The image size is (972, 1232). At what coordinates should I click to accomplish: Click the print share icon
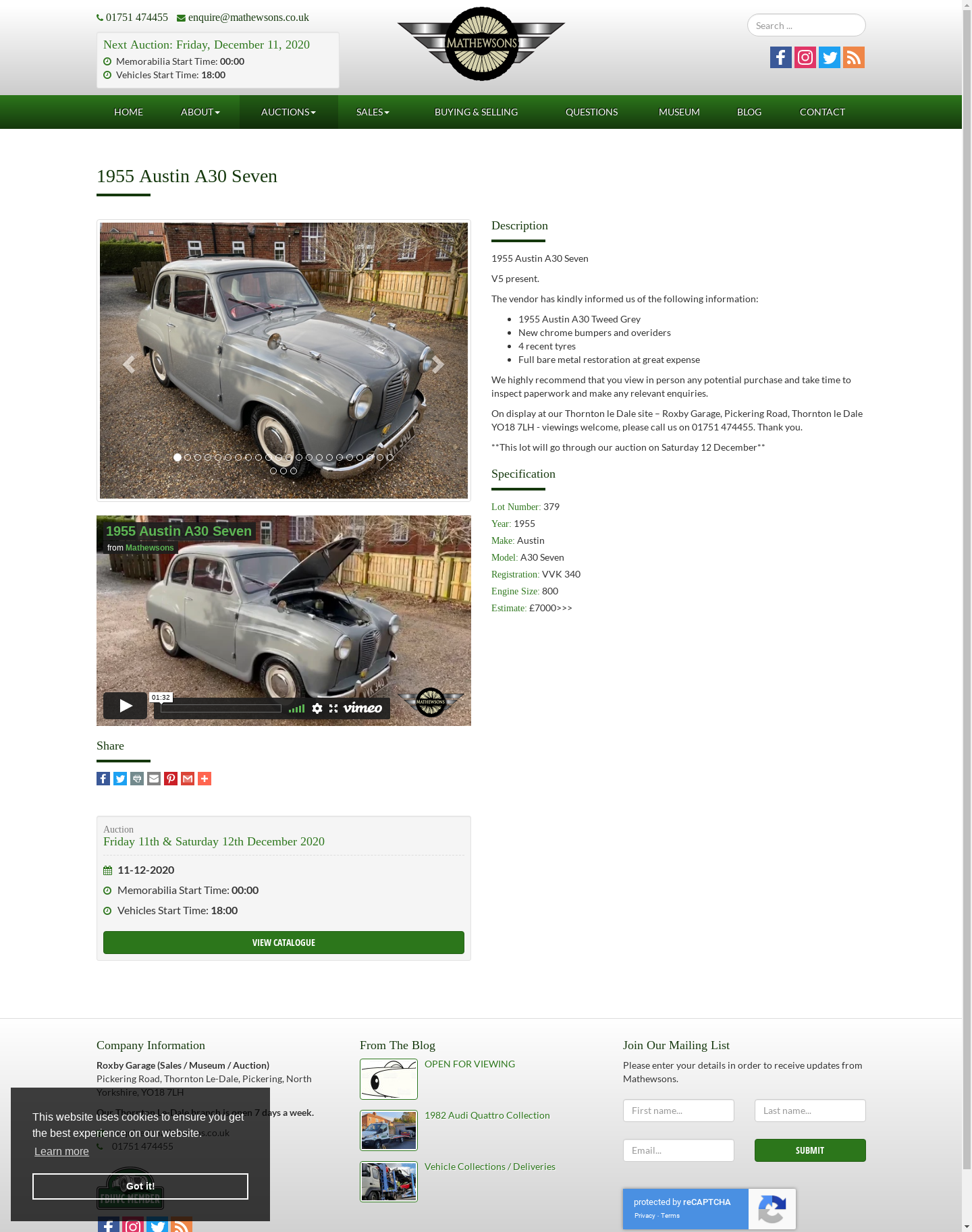click(x=137, y=779)
